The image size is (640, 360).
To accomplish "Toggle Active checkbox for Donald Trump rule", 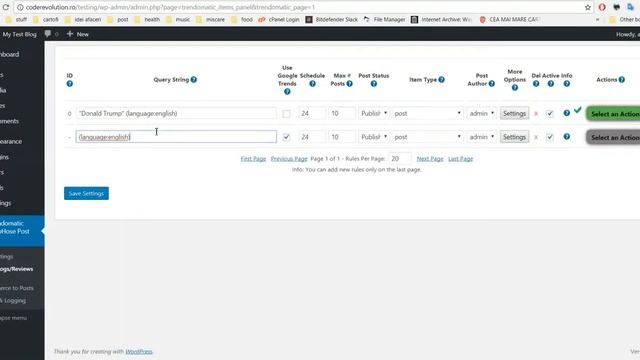I will [x=550, y=113].
